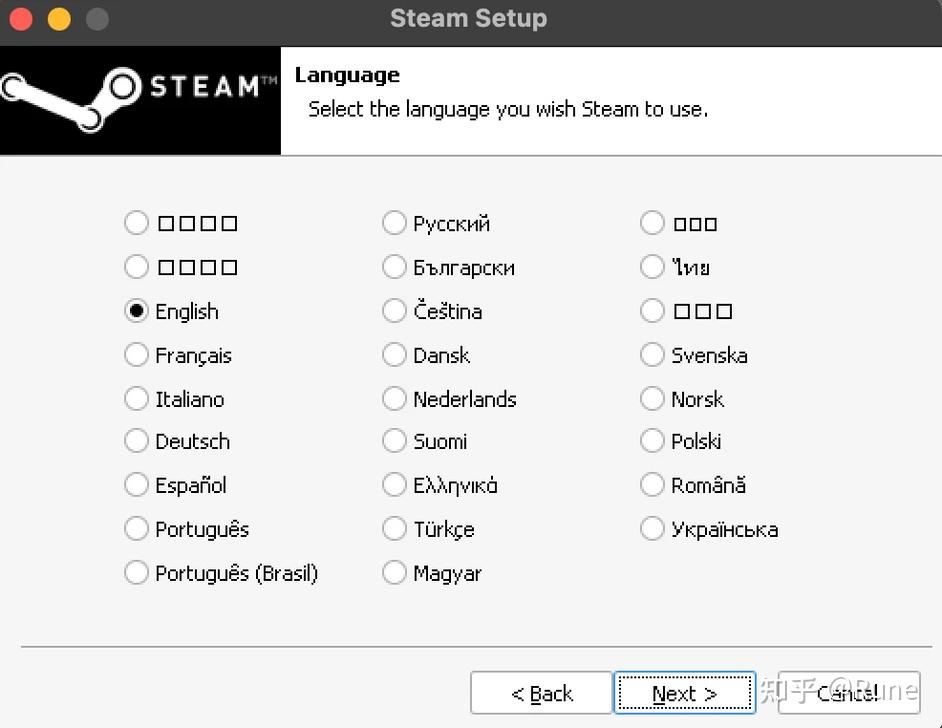Minimize the Steam Setup window
This screenshot has height=728, width=942.
(59, 18)
